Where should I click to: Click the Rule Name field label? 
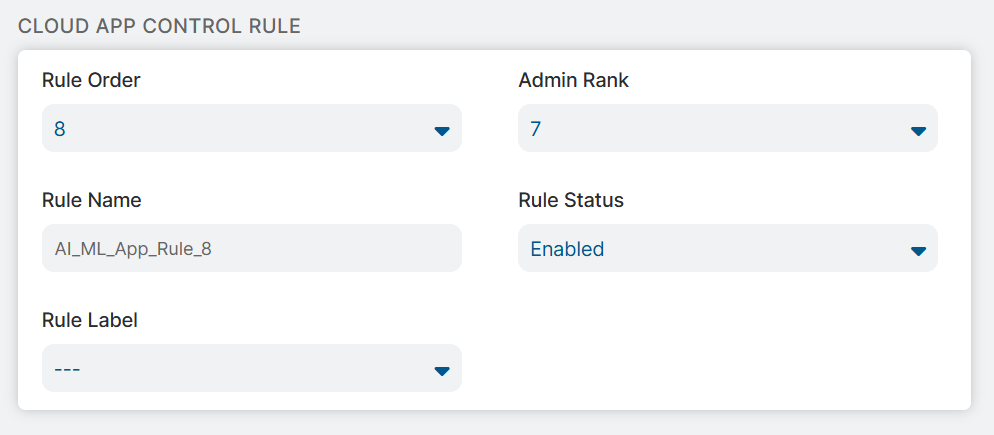(x=91, y=200)
